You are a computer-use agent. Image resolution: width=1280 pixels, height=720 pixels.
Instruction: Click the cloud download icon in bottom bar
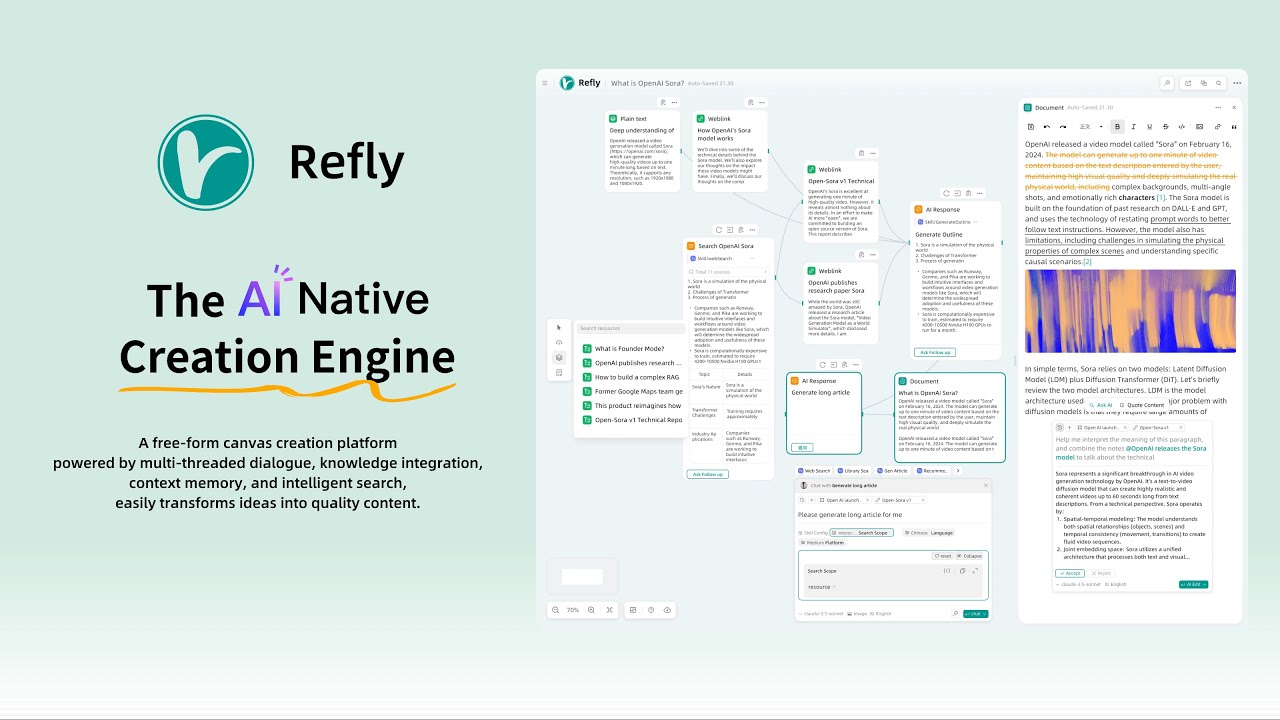coord(667,610)
